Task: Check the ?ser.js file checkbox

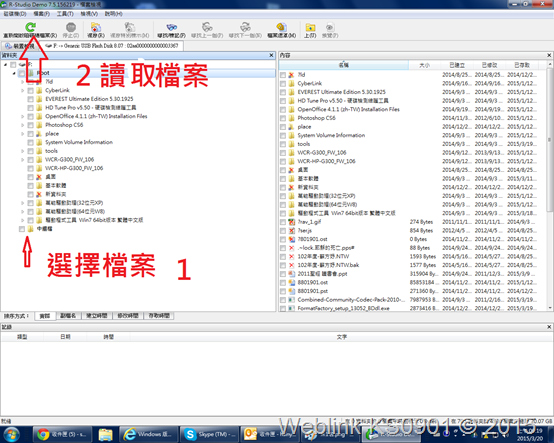Action: (283, 231)
